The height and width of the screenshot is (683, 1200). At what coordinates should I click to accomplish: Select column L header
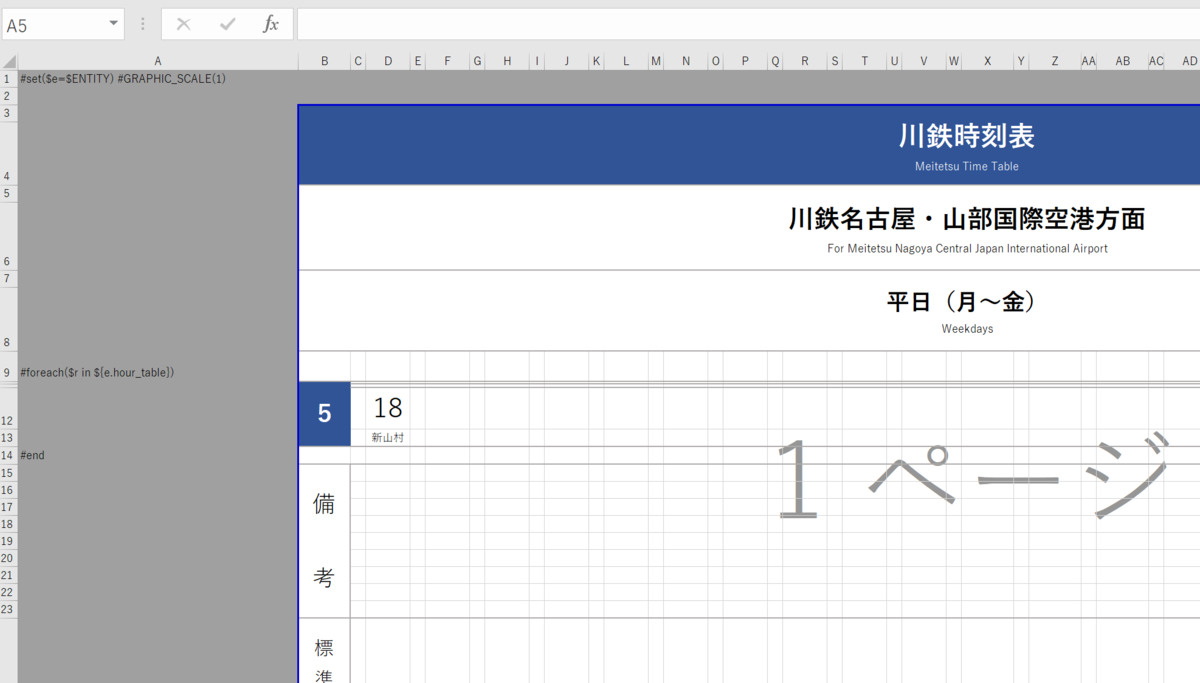(x=626, y=61)
